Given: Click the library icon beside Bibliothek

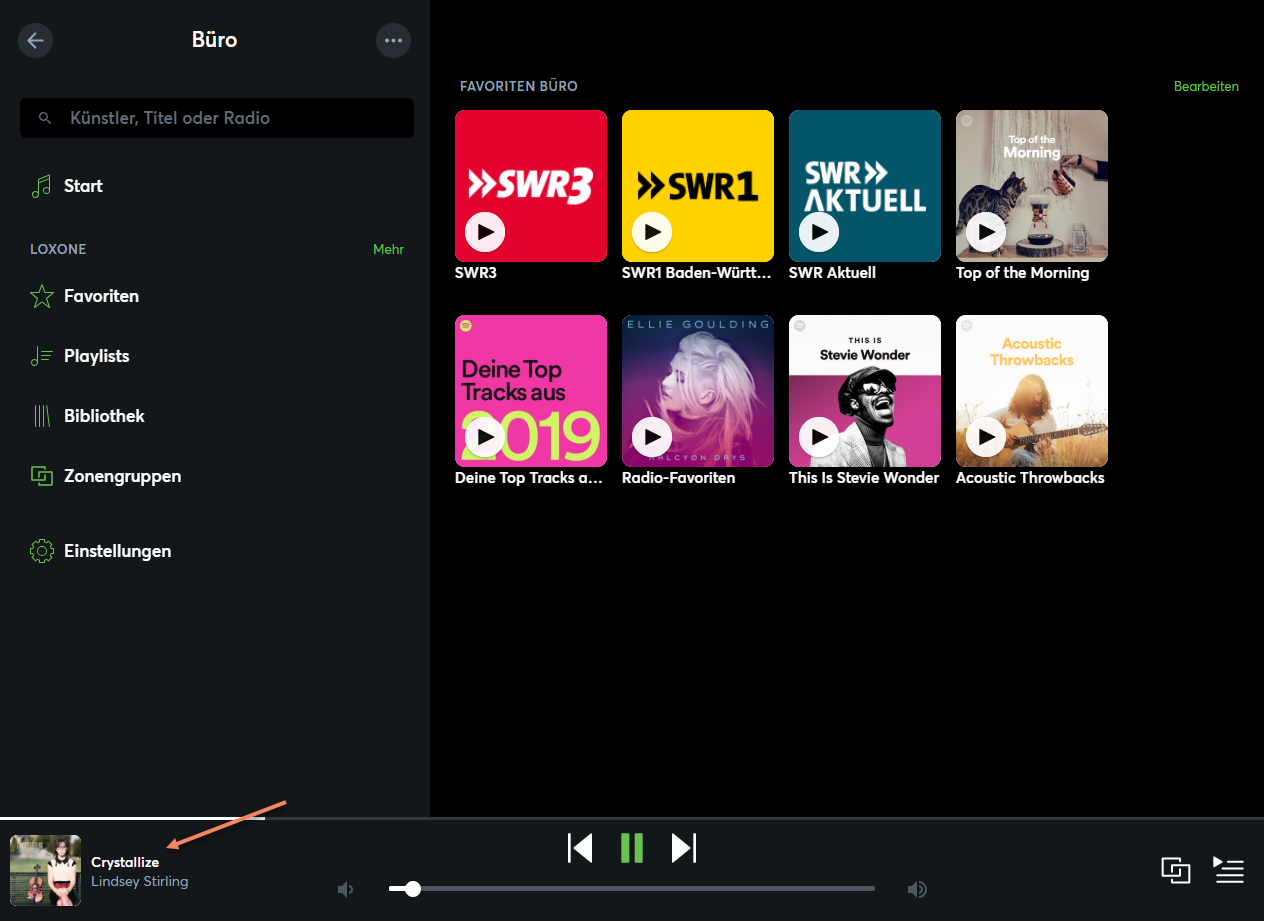Looking at the screenshot, I should coord(41,416).
